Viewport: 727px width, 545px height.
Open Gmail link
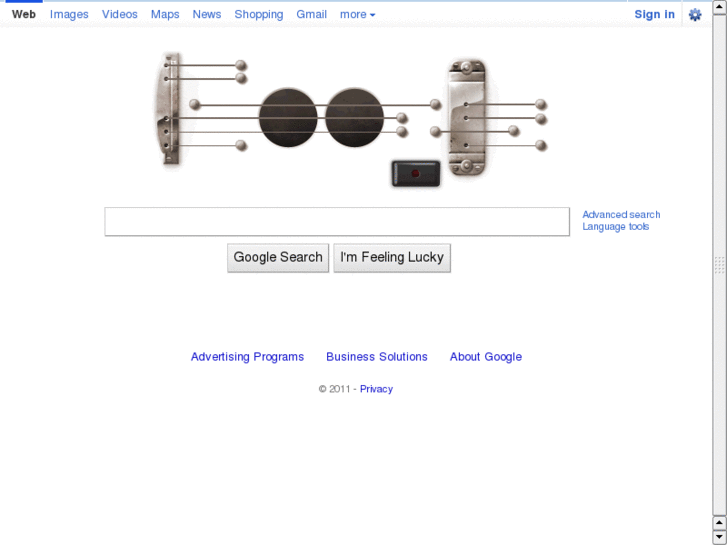pyautogui.click(x=311, y=15)
